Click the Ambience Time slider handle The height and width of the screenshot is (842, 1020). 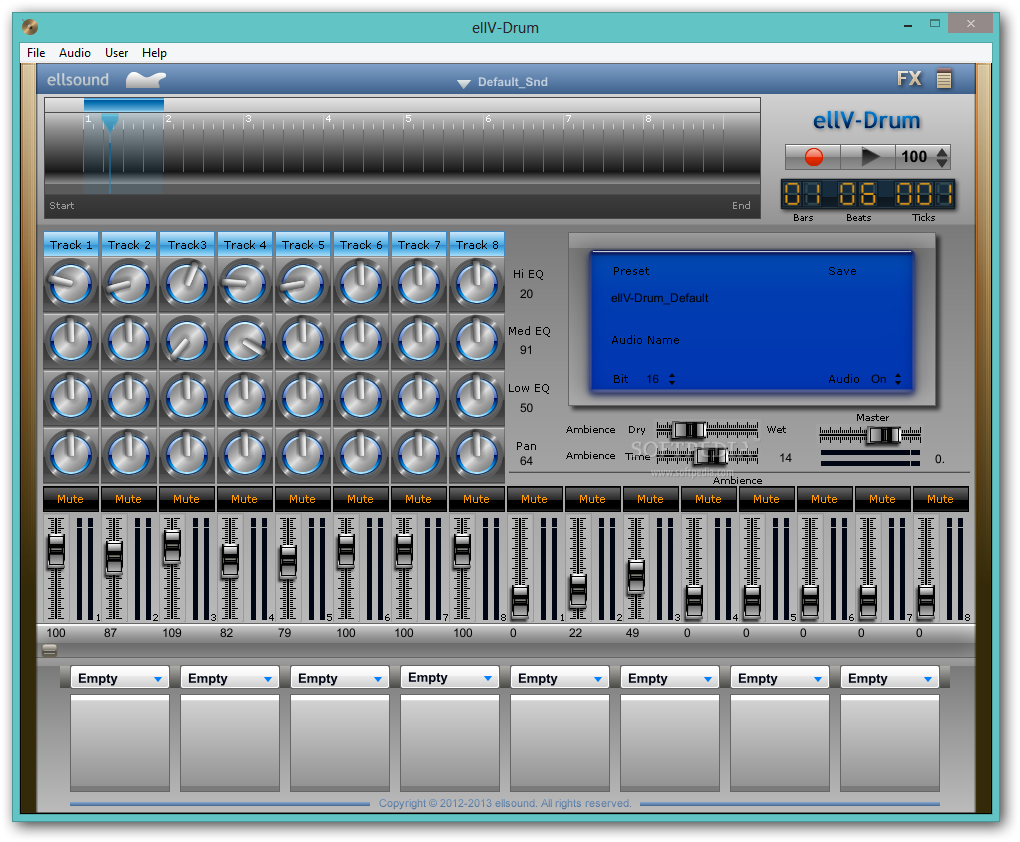pyautogui.click(x=711, y=455)
